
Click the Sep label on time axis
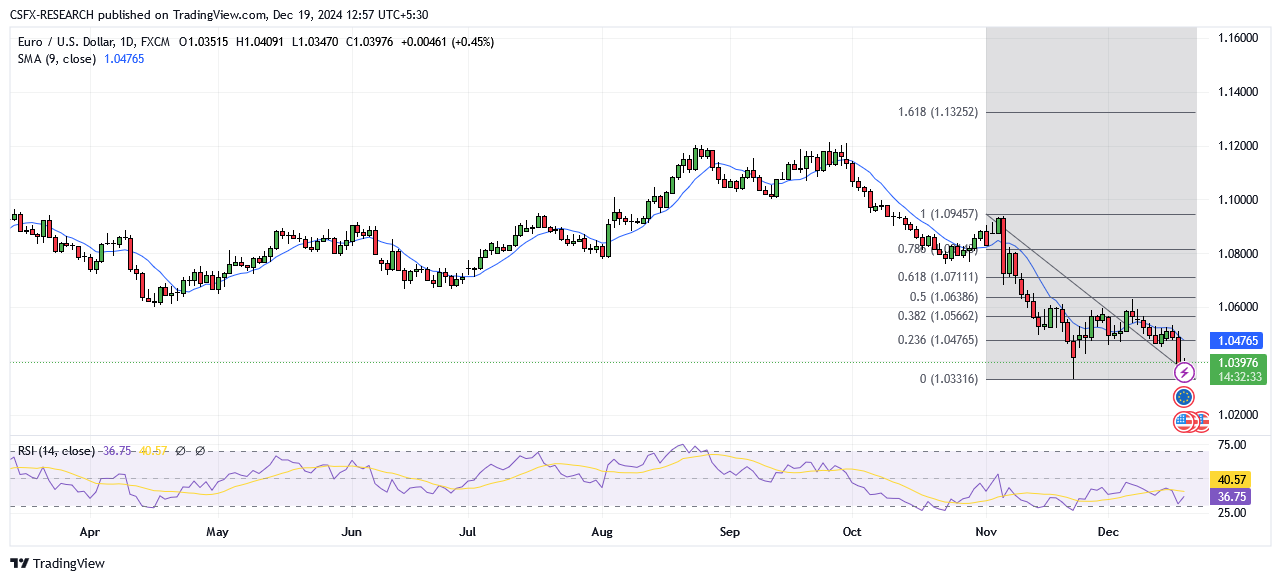730,532
